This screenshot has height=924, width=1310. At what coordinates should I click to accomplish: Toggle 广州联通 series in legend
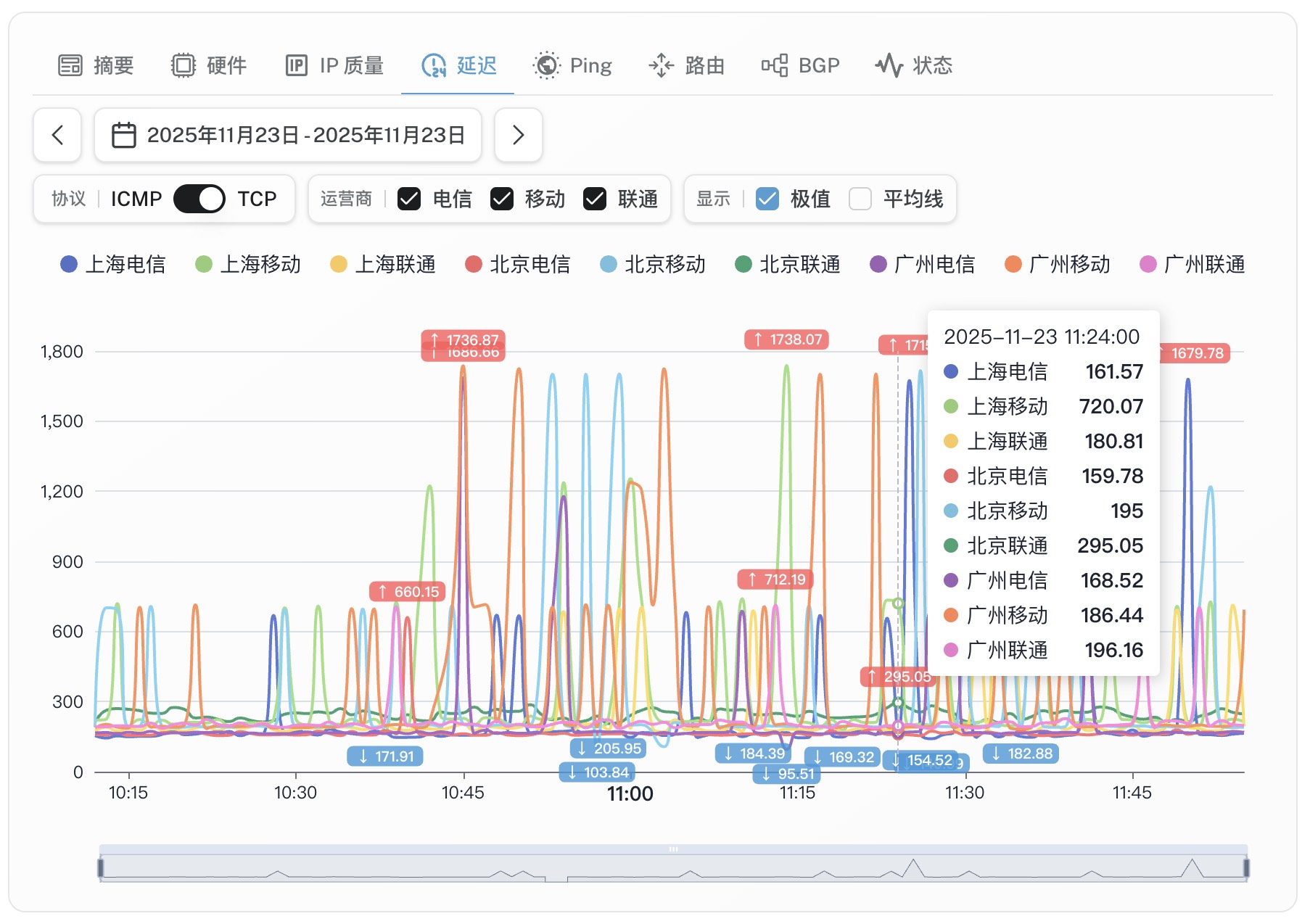[x=1192, y=265]
